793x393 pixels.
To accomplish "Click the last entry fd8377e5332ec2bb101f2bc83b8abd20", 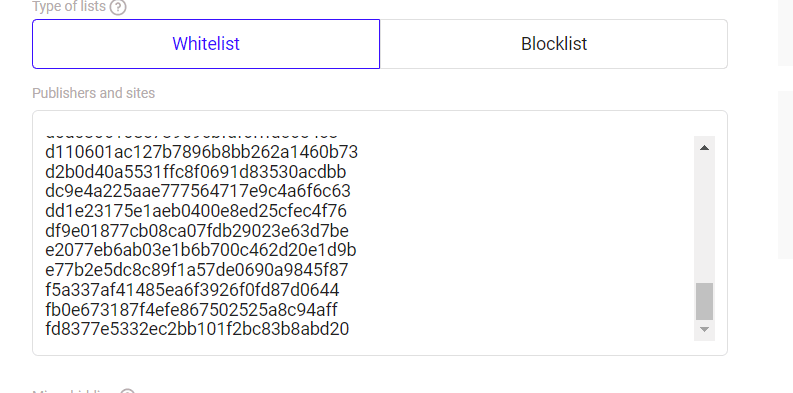I will click(x=197, y=329).
